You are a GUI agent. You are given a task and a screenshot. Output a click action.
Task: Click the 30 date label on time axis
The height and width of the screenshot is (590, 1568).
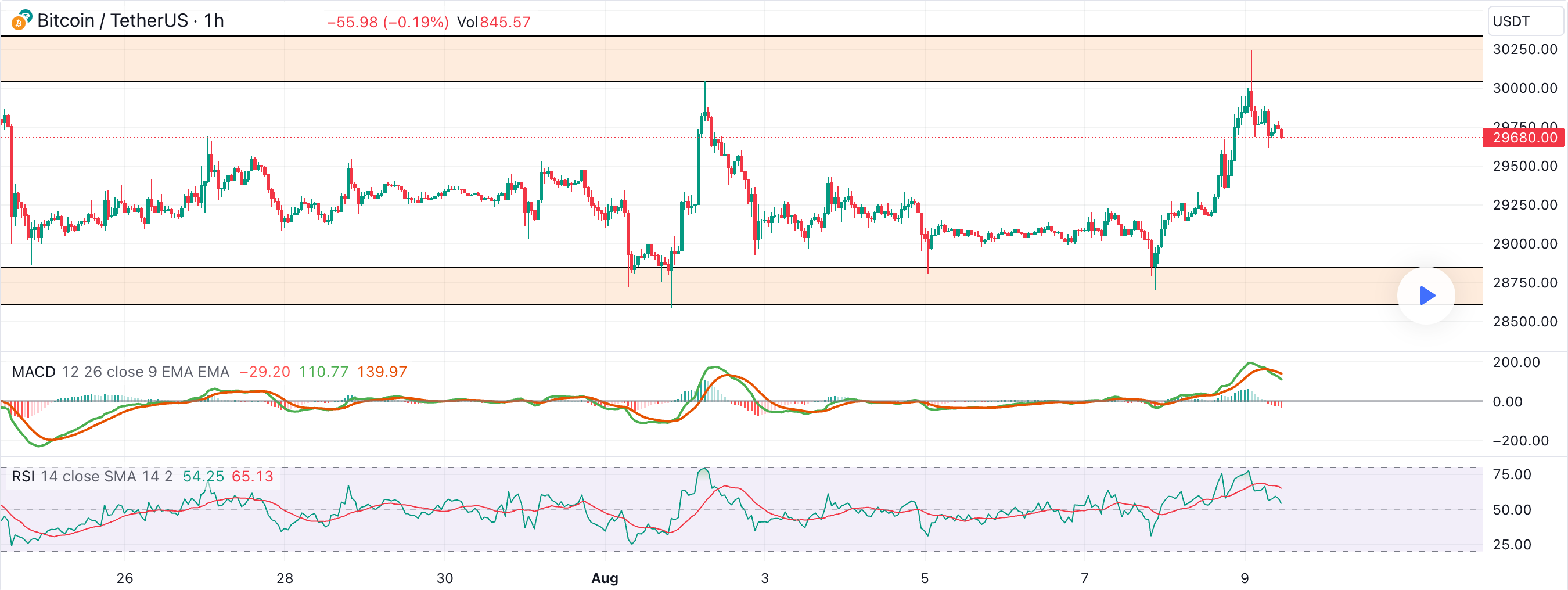(x=444, y=578)
